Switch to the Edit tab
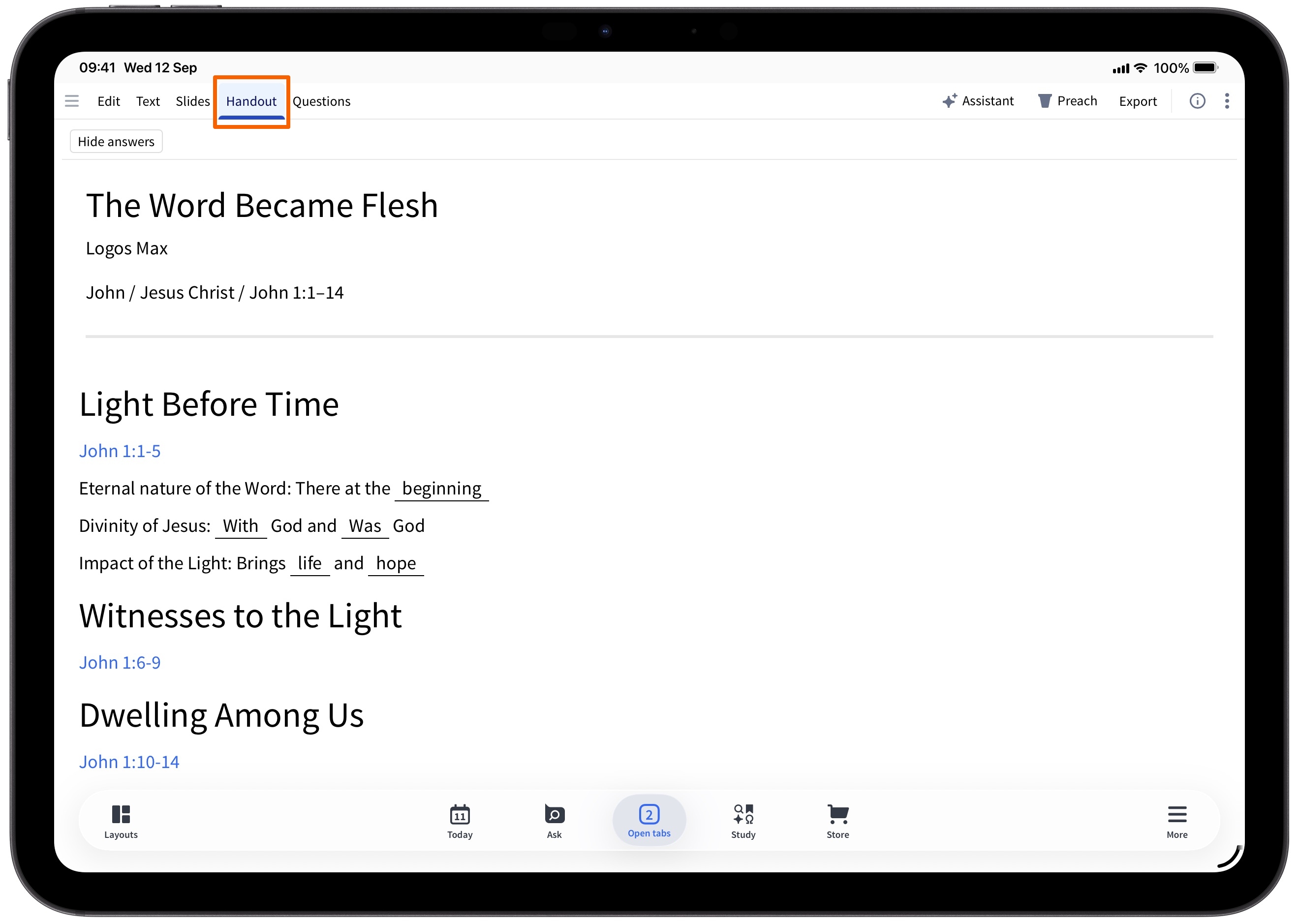Screen dimensions: 1299x924 pos(109,101)
